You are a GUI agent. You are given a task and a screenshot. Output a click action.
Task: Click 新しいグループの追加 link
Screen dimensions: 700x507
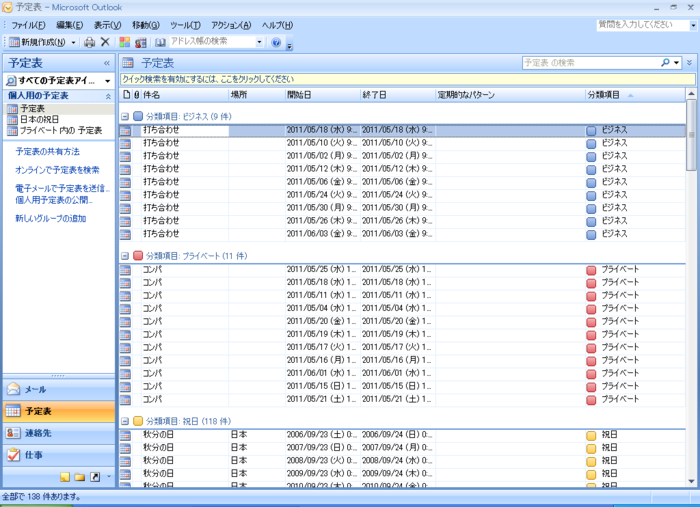point(50,219)
